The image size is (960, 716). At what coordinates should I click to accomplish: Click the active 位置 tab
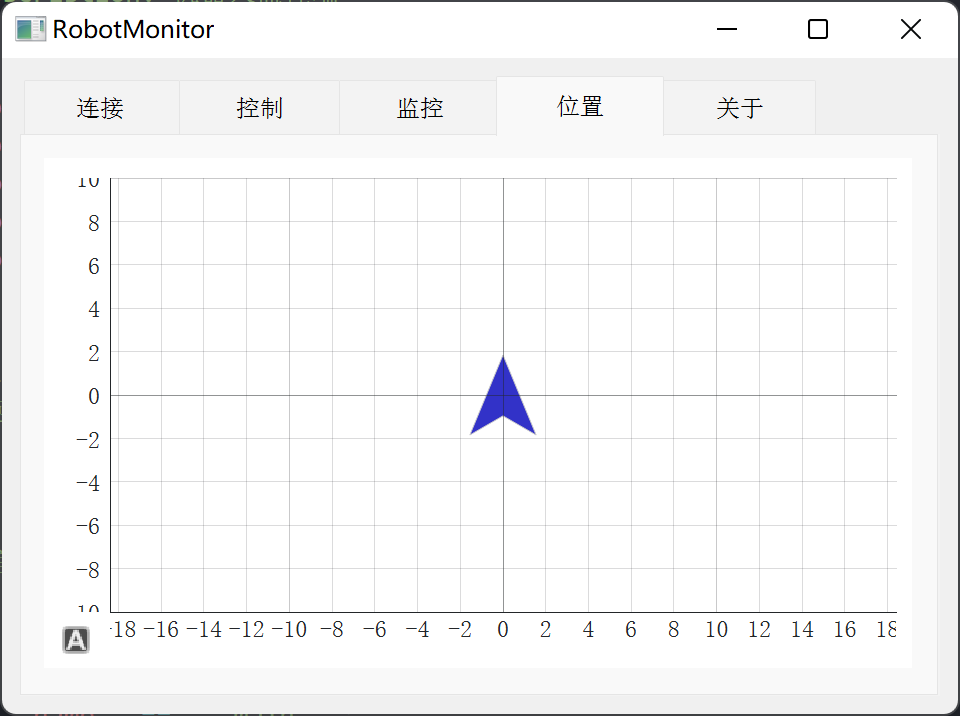tap(580, 106)
